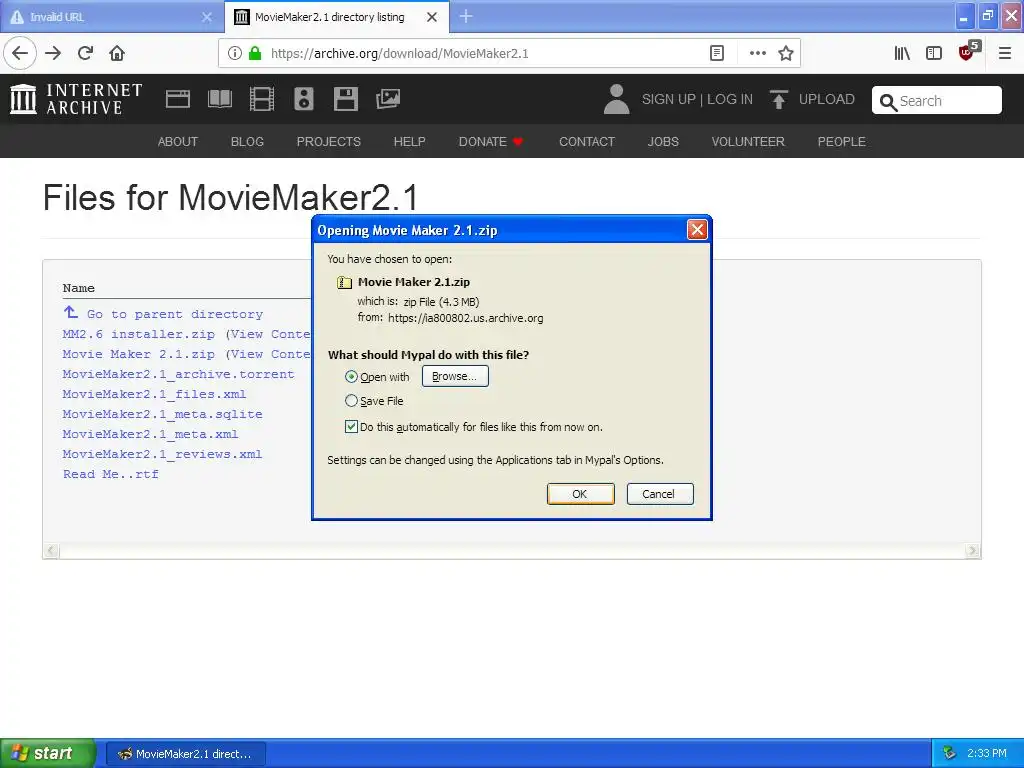This screenshot has width=1024, height=768.
Task: Click the upload arrow icon
Action: [x=778, y=99]
